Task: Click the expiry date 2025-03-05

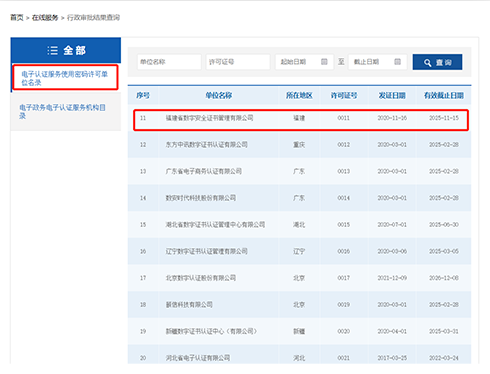Action: pos(444,251)
